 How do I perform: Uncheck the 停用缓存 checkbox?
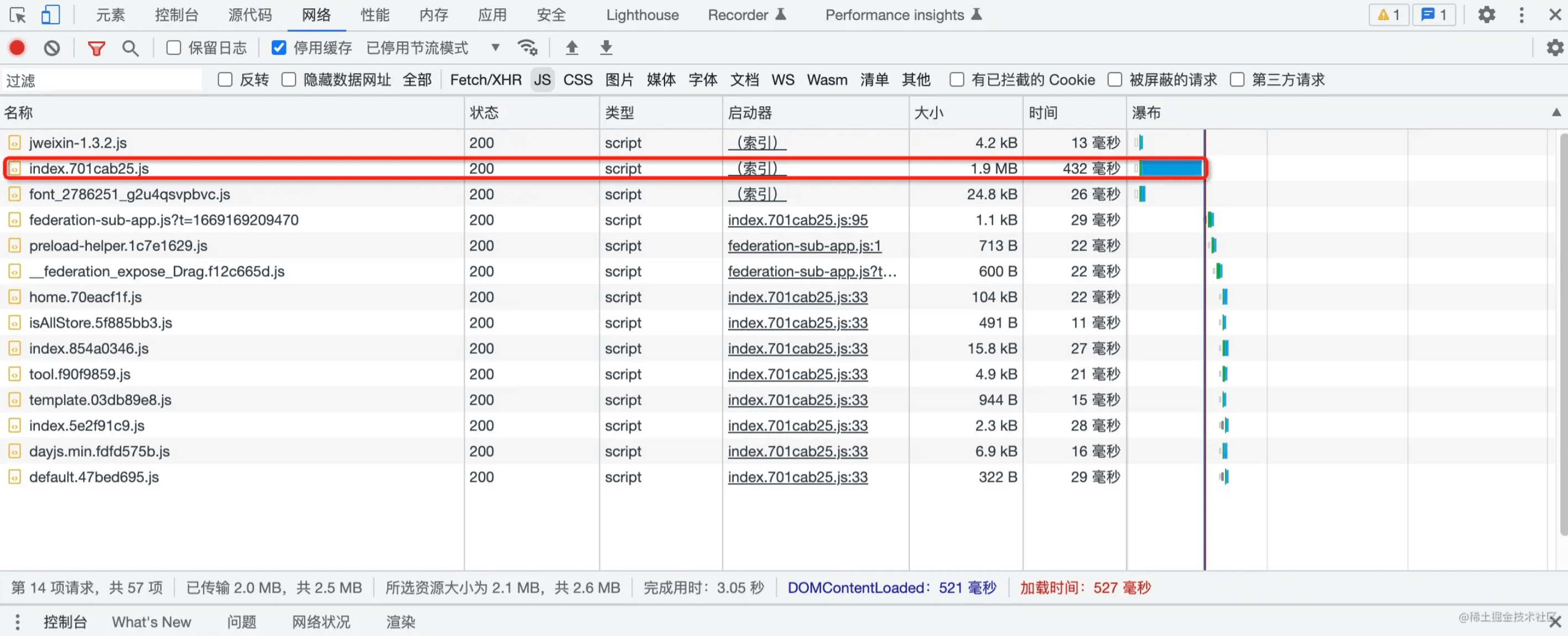(279, 48)
